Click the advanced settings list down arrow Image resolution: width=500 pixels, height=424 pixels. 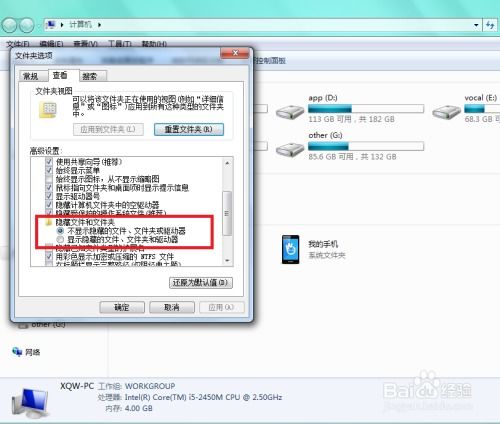227,260
